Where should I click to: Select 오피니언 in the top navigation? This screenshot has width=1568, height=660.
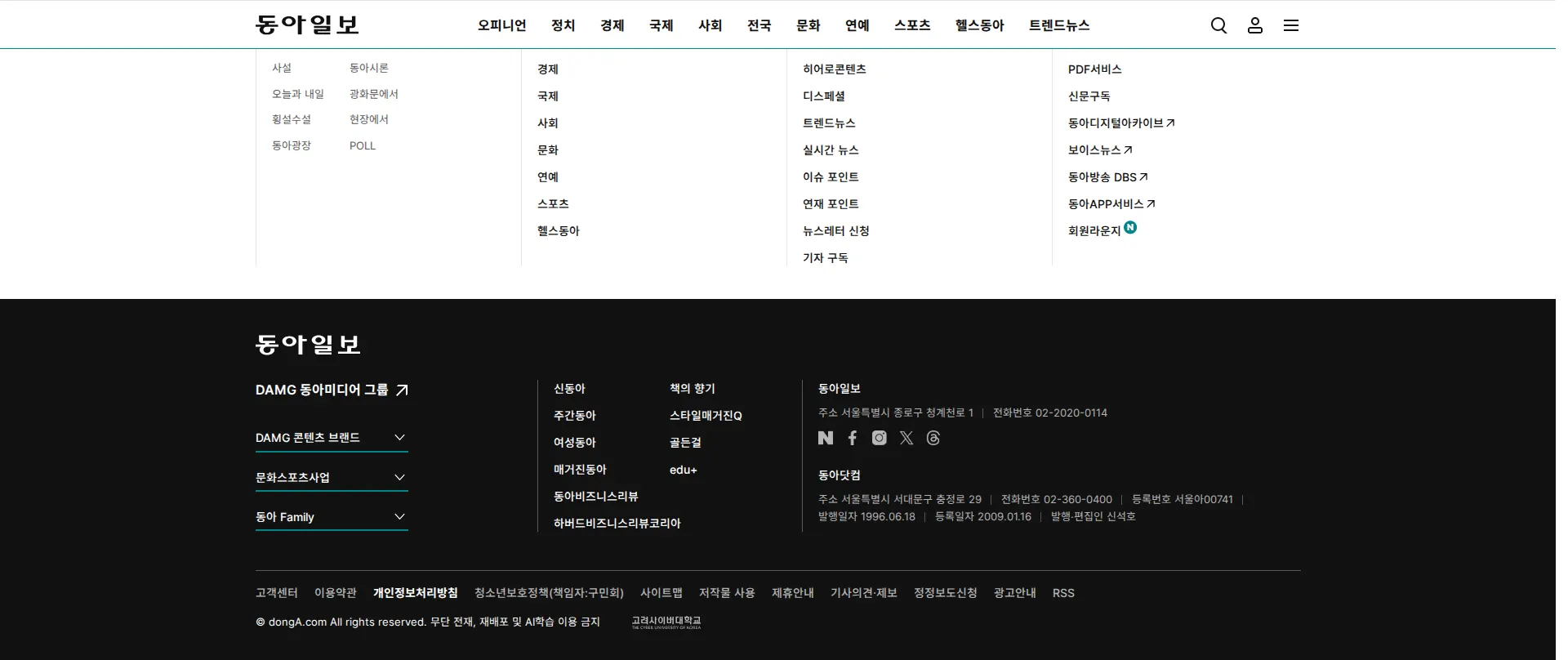coord(502,25)
